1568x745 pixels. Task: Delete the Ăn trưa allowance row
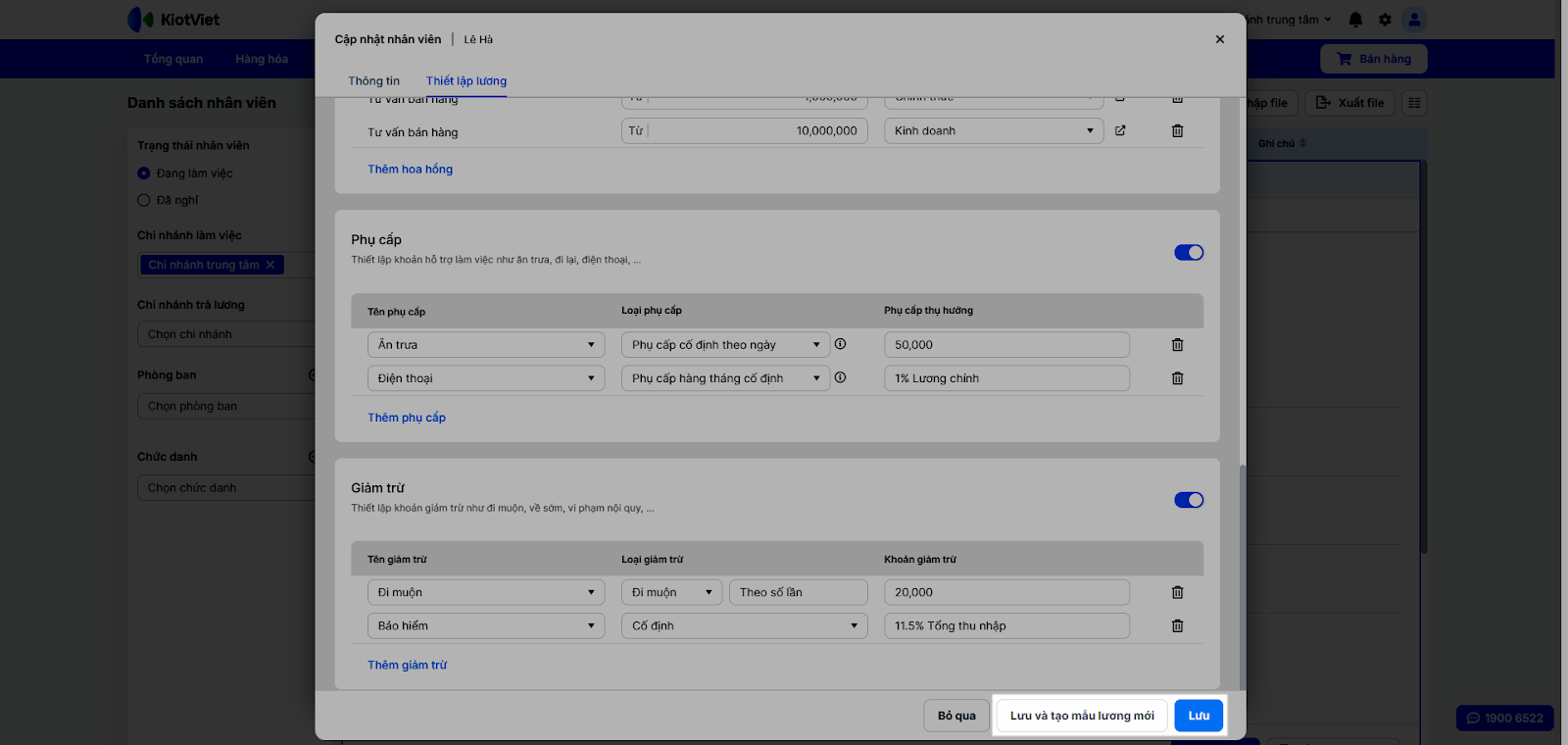(x=1177, y=345)
